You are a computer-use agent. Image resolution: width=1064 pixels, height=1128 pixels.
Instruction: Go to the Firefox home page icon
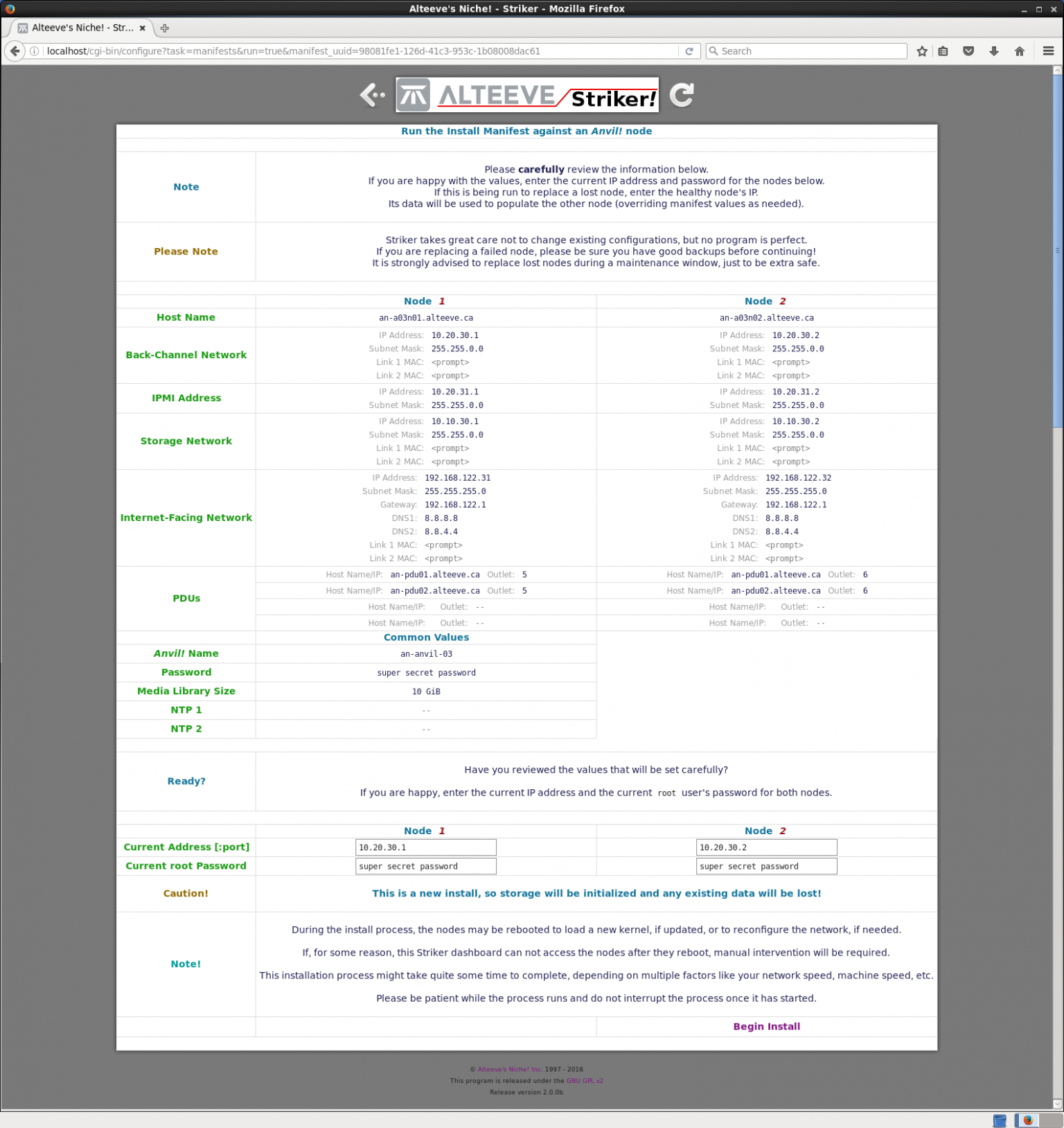point(1019,51)
